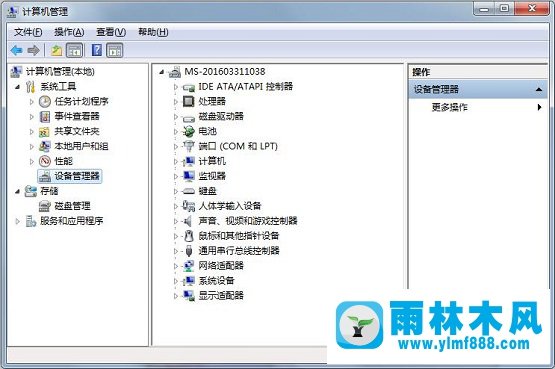Image resolution: width=555 pixels, height=369 pixels.
Task: Expand the 本地用户和组 node arrow
Action: [32, 146]
